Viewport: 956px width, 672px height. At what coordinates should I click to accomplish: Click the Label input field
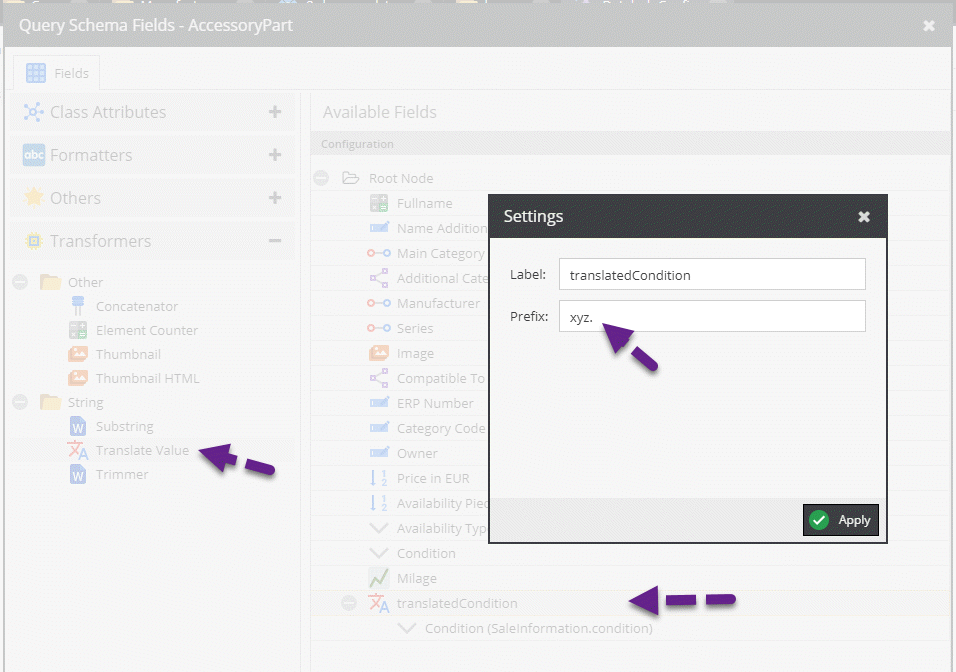pyautogui.click(x=711, y=275)
